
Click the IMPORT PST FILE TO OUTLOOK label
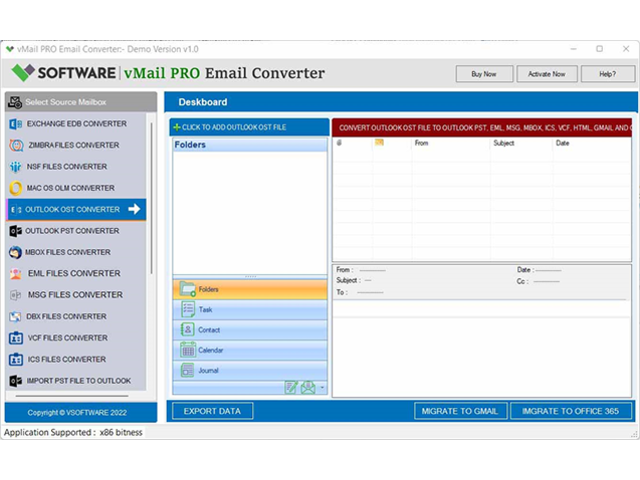tap(79, 381)
